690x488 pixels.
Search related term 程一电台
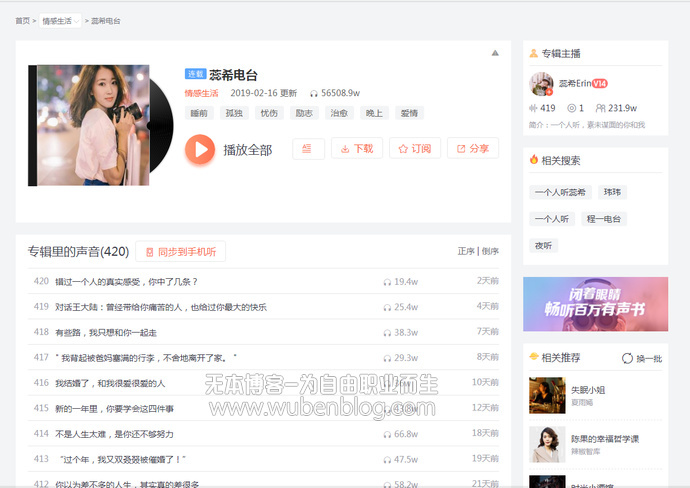(x=604, y=219)
